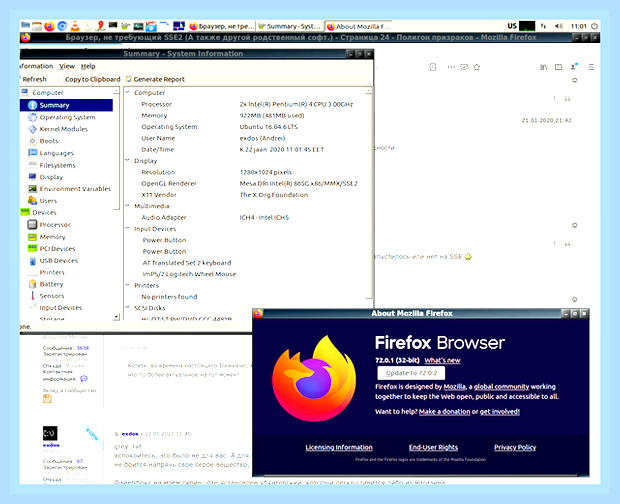This screenshot has width=620, height=504.
Task: Open the Mozilla link in About dialog
Action: (454, 387)
